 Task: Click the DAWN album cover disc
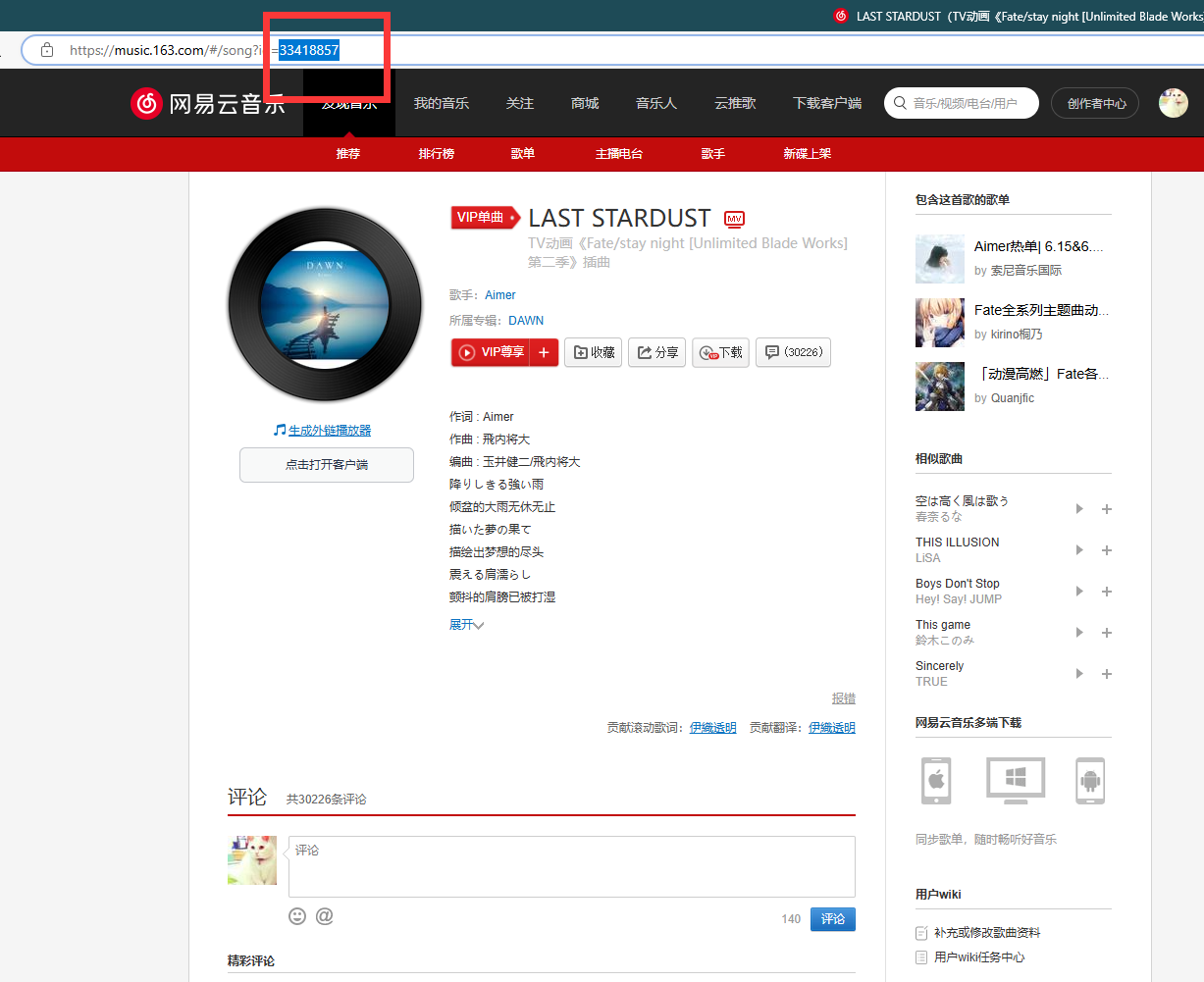(x=325, y=305)
